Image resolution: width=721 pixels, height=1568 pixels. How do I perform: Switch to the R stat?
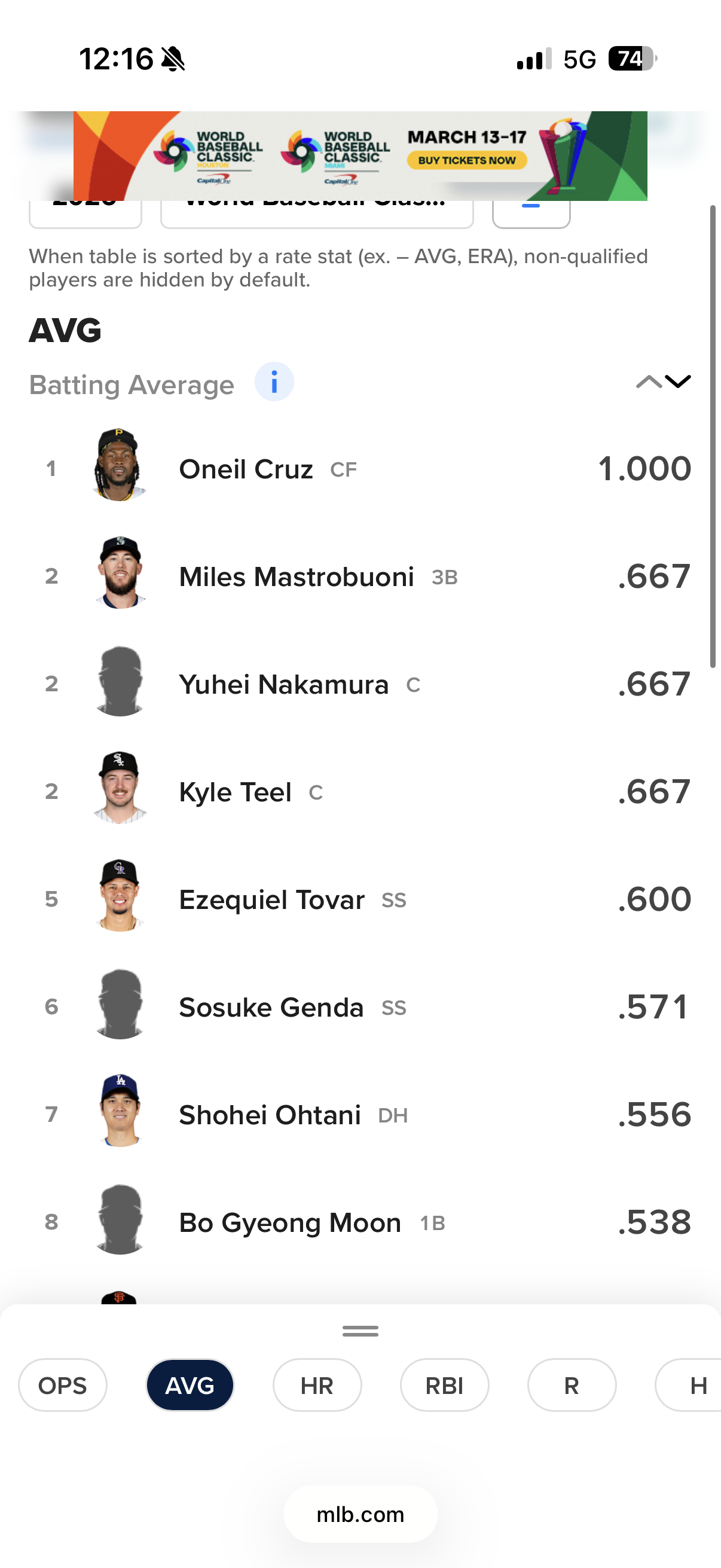tap(572, 1385)
